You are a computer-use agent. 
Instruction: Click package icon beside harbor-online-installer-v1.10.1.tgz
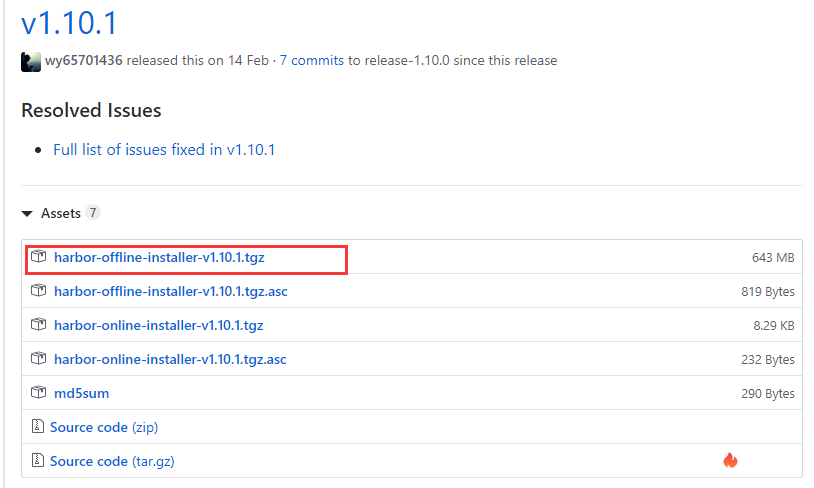click(38, 324)
